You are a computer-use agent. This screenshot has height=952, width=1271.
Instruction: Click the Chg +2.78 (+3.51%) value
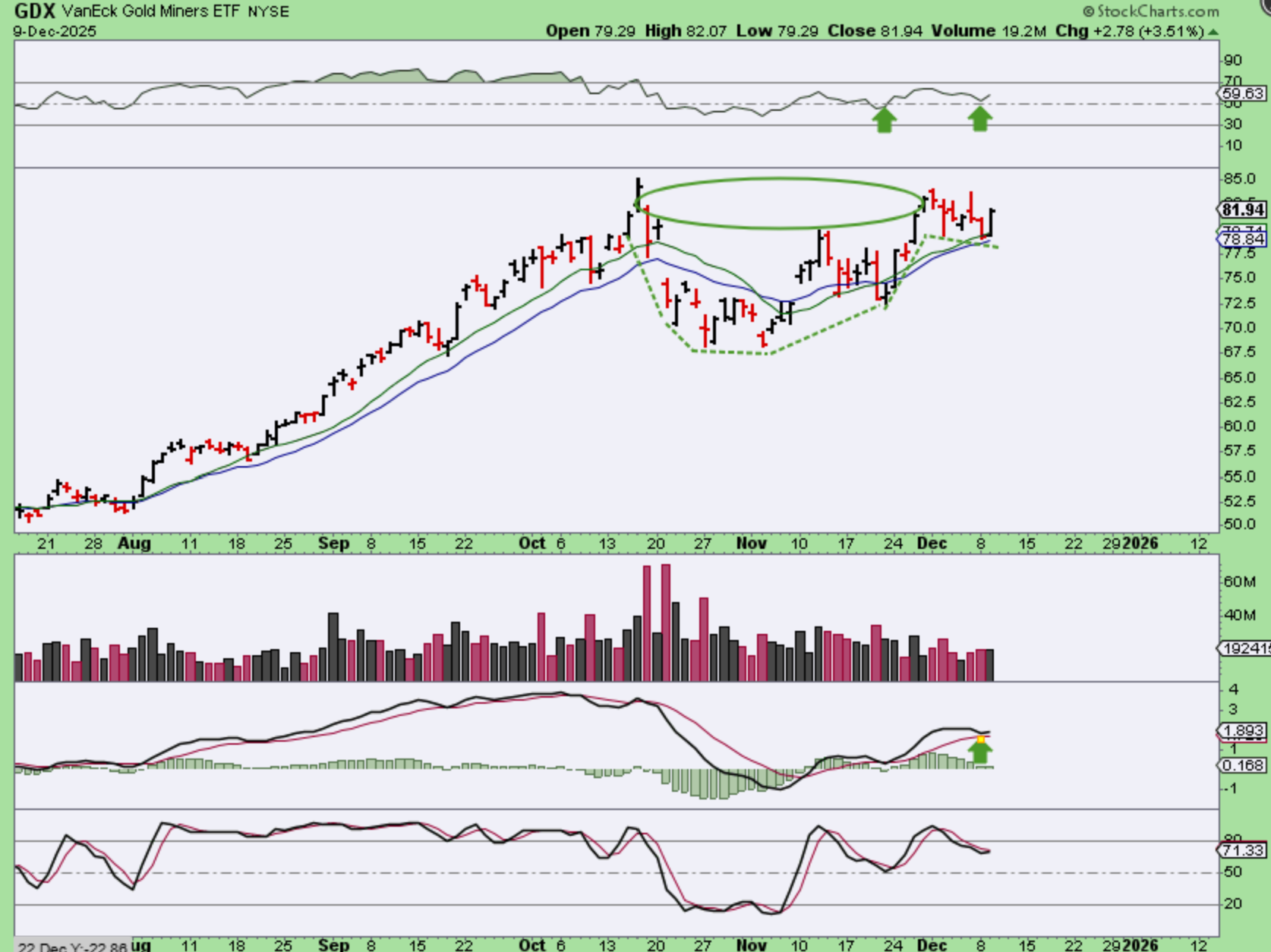[x=1130, y=31]
